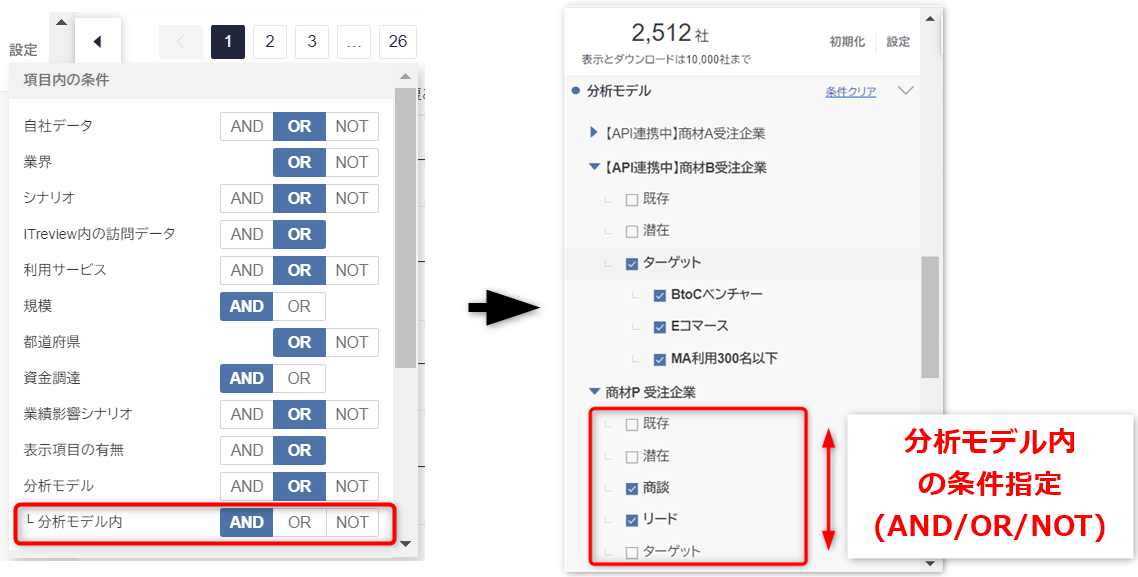Viewport: 1138px width, 577px height.
Task: Click the right panel vertical scrollbar thumb
Action: (930, 316)
